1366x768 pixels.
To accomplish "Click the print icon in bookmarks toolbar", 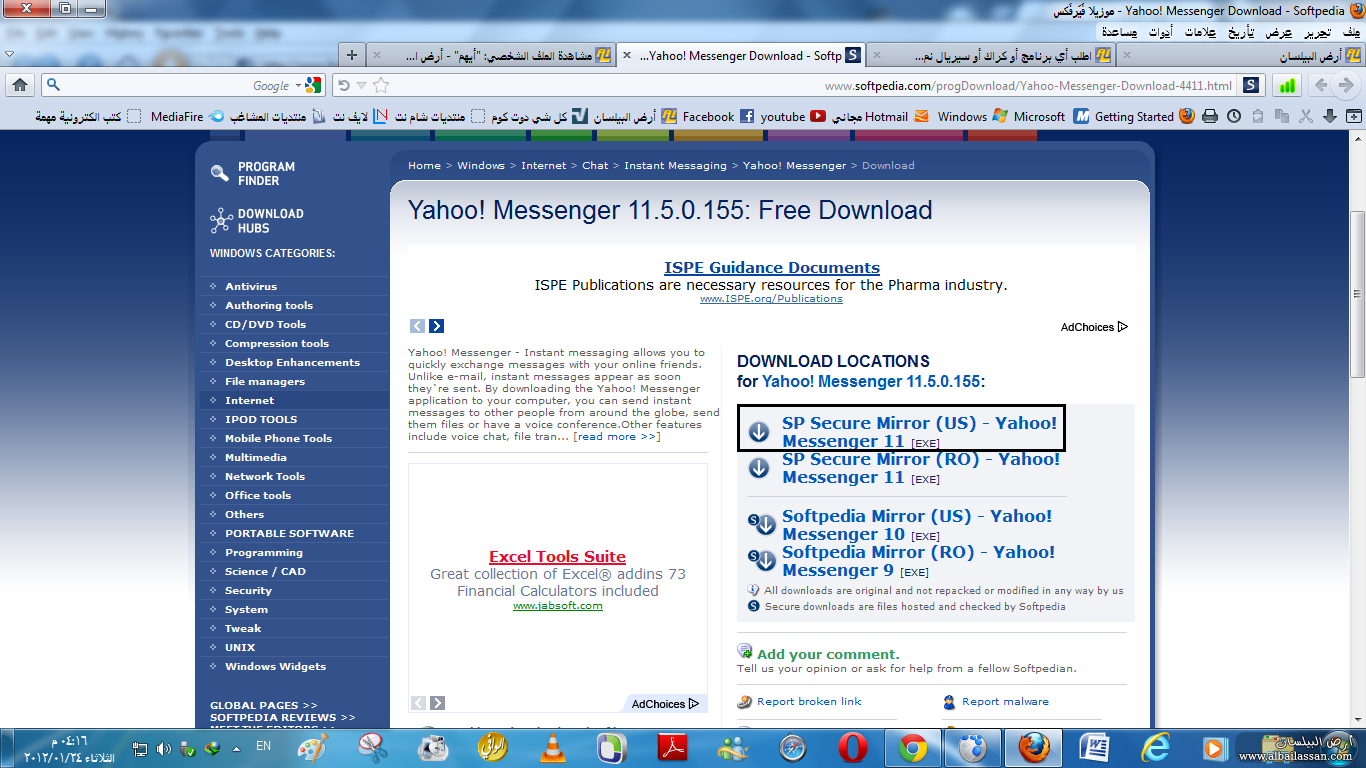I will [1210, 116].
